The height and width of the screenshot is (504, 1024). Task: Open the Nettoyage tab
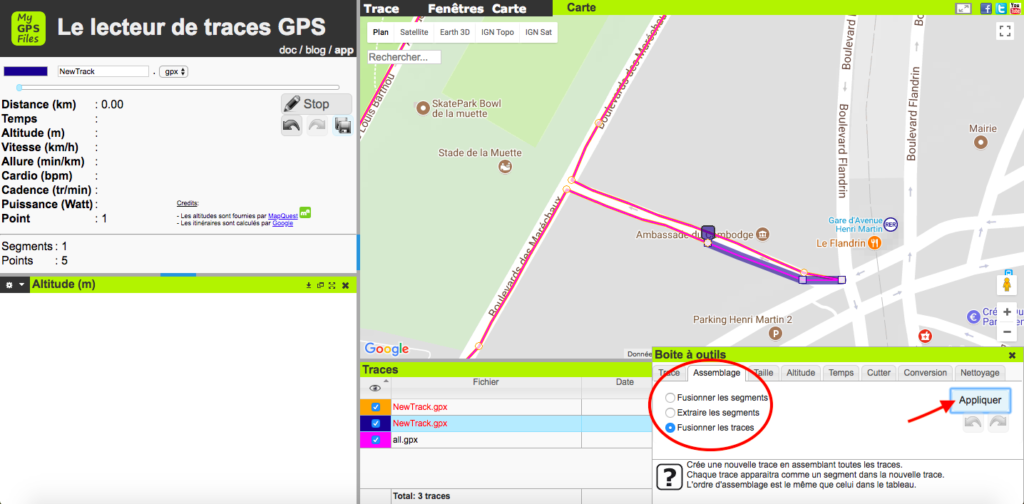coord(980,373)
